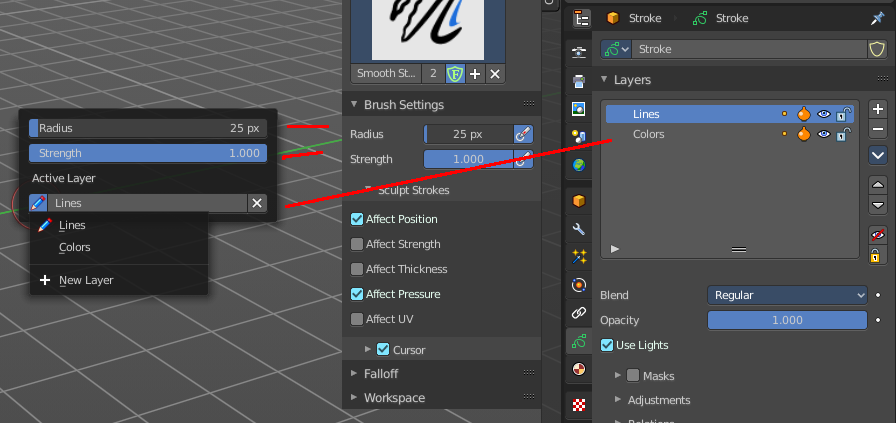Screen dimensions: 896x423
Task: Expand the Adjustments subpanel
Action: coord(618,400)
